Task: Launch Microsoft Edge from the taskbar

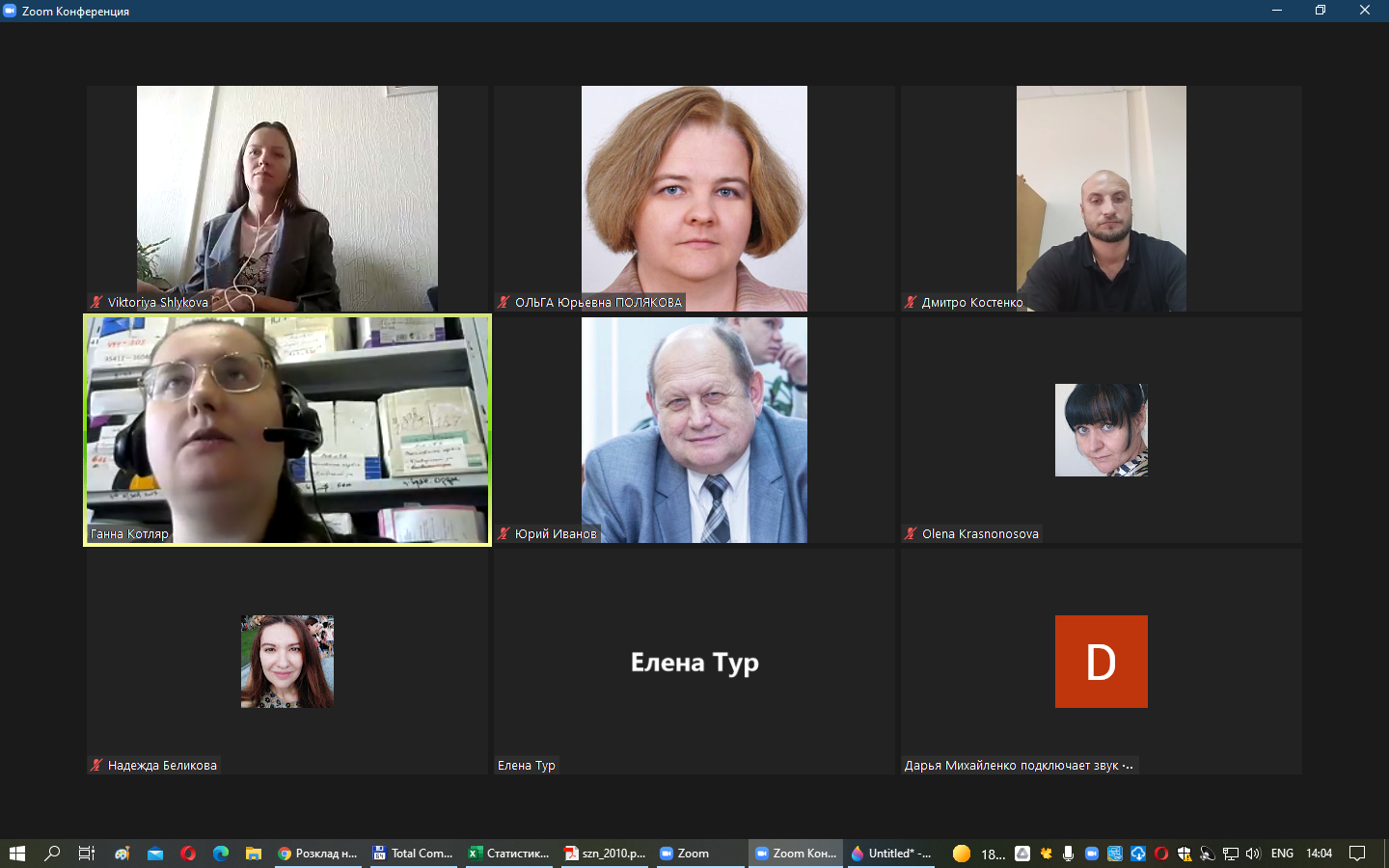Action: pyautogui.click(x=221, y=853)
